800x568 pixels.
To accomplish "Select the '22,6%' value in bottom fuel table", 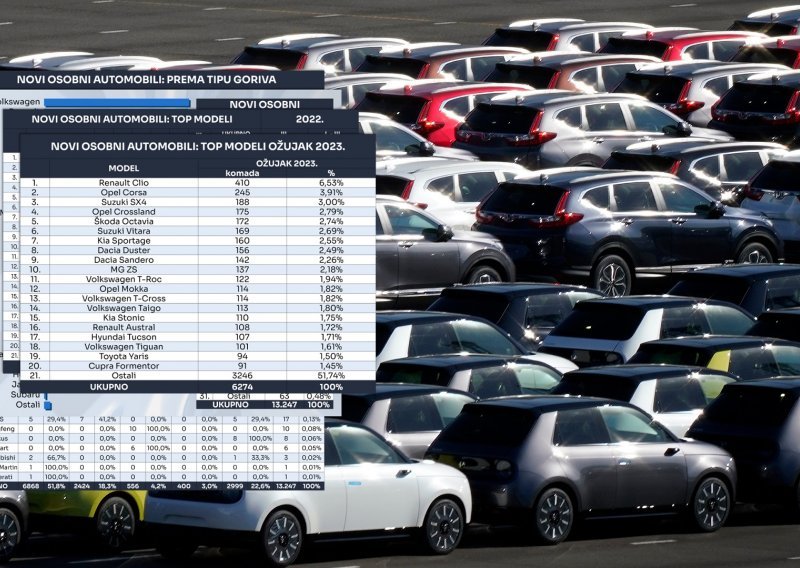I will tap(260, 486).
